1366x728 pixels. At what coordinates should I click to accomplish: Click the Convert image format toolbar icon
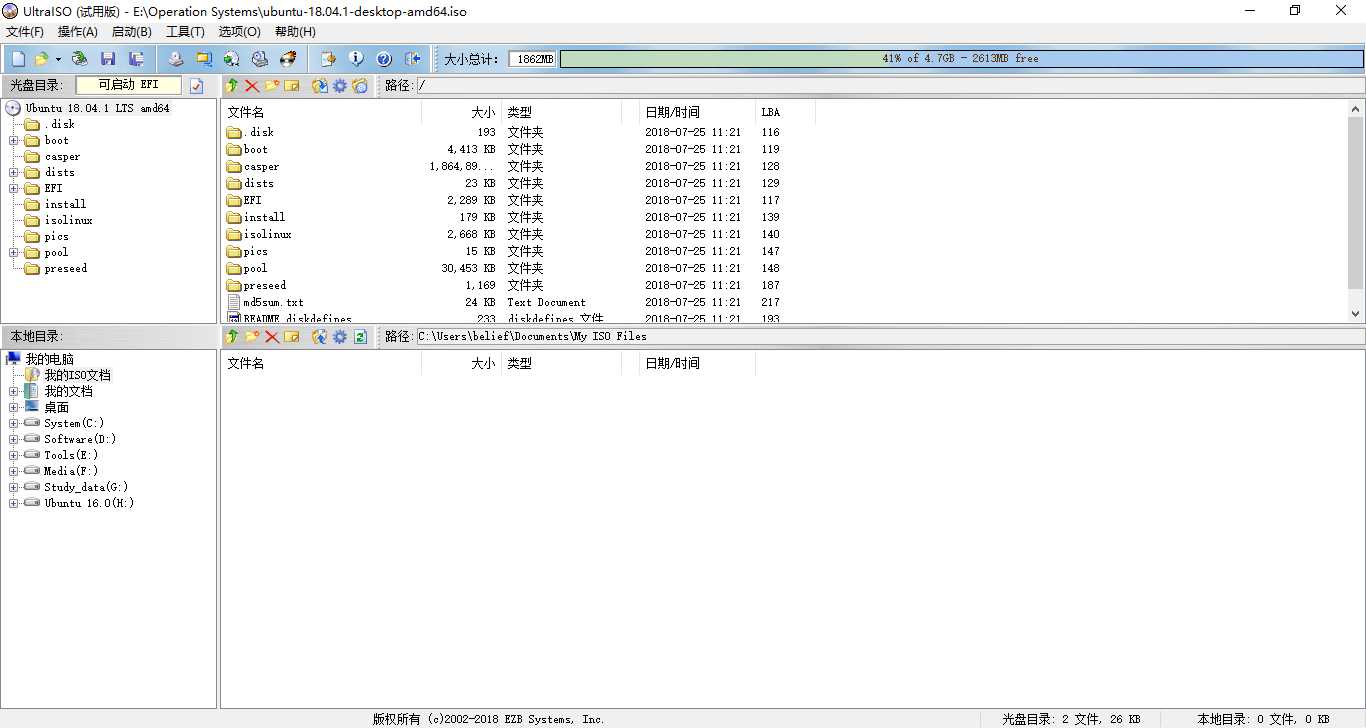point(231,59)
